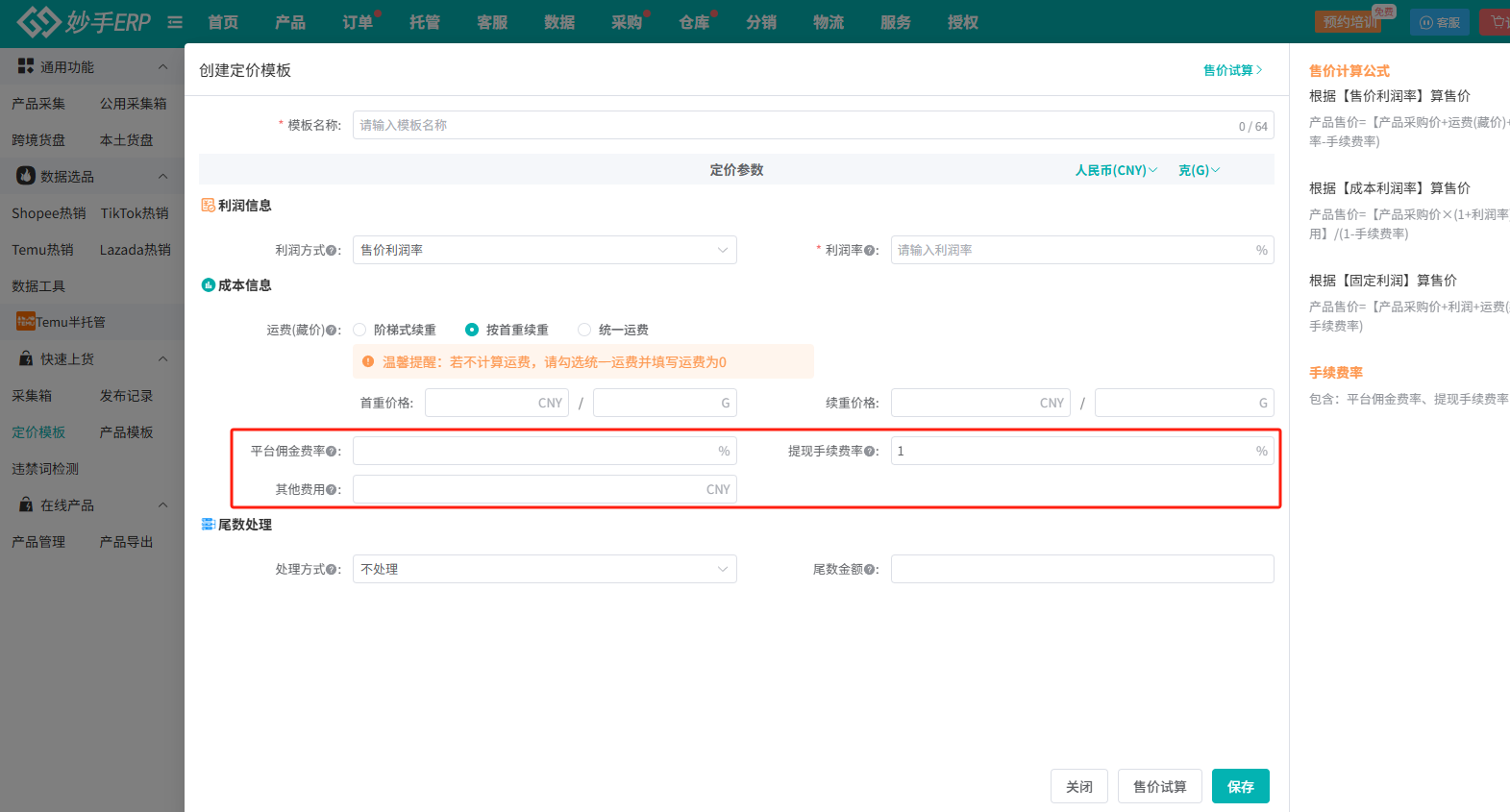Image resolution: width=1510 pixels, height=812 pixels.
Task: Open the 售价试算 link at top right
Action: click(1232, 70)
